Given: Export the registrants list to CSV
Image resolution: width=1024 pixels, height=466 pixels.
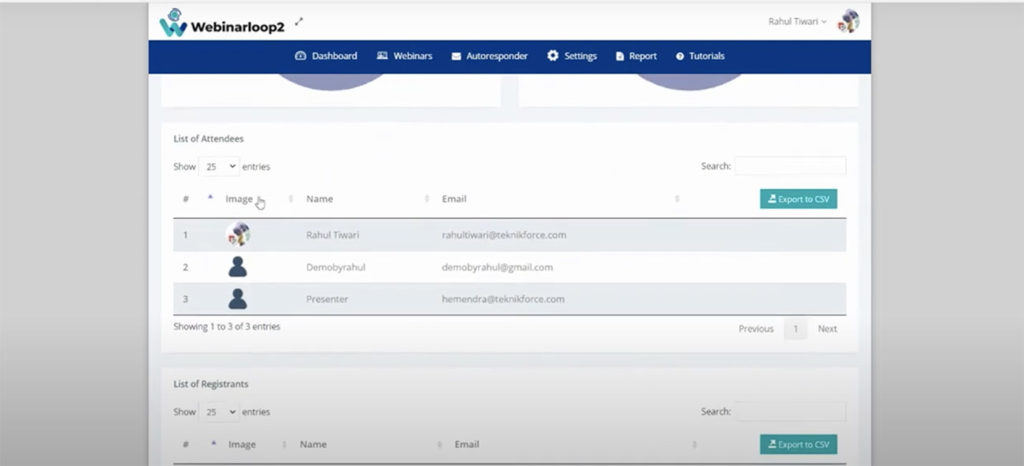Looking at the screenshot, I should tap(798, 444).
